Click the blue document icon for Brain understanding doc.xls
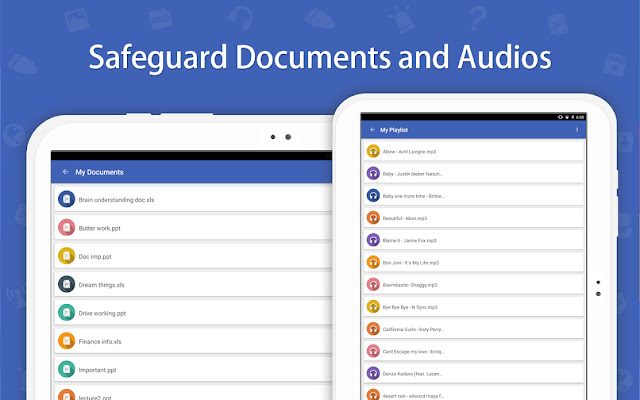 pos(67,199)
